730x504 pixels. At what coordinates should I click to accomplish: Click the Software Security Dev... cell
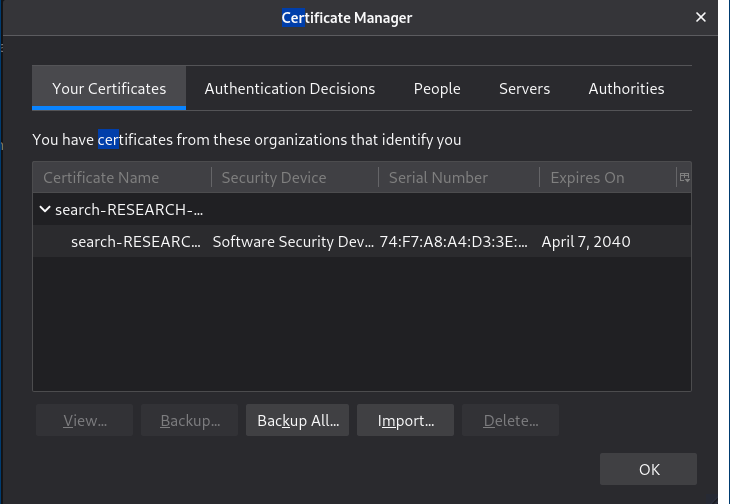[293, 242]
